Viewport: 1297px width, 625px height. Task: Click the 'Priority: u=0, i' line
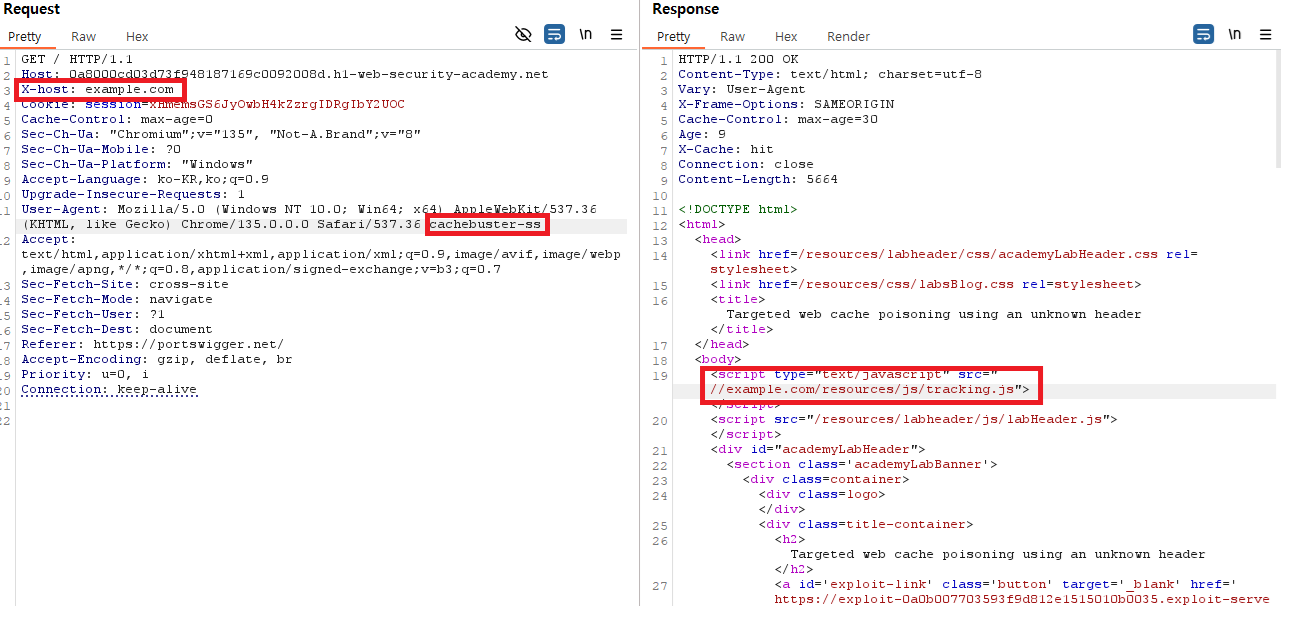coord(85,374)
